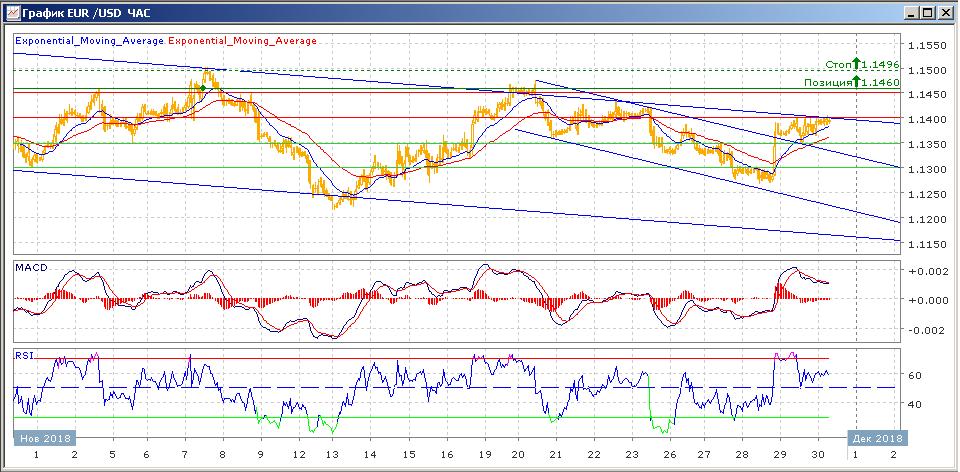Click the green position marker dot on the chart
The height and width of the screenshot is (472, 960).
pos(203,88)
